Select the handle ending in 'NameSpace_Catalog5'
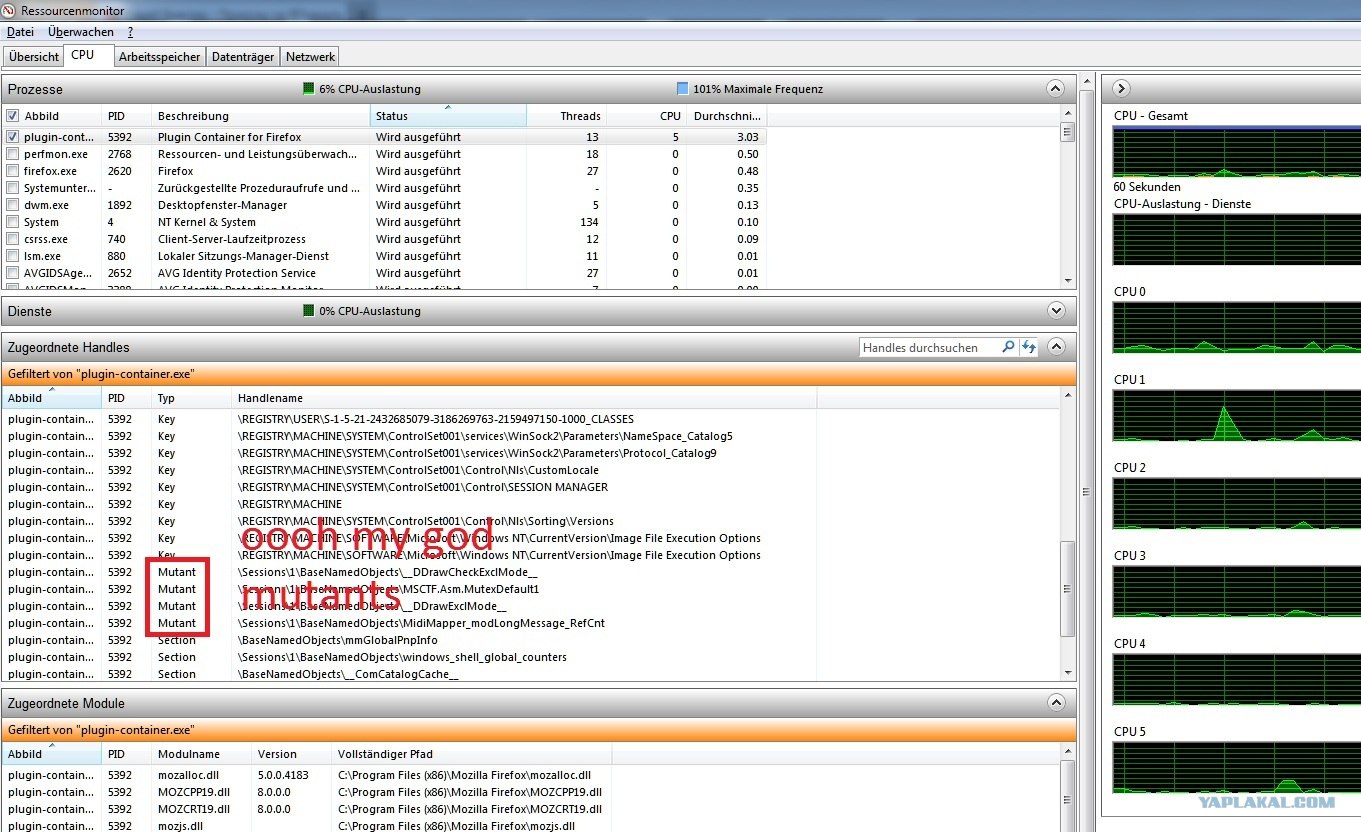1361x832 pixels. pyautogui.click(x=485, y=436)
